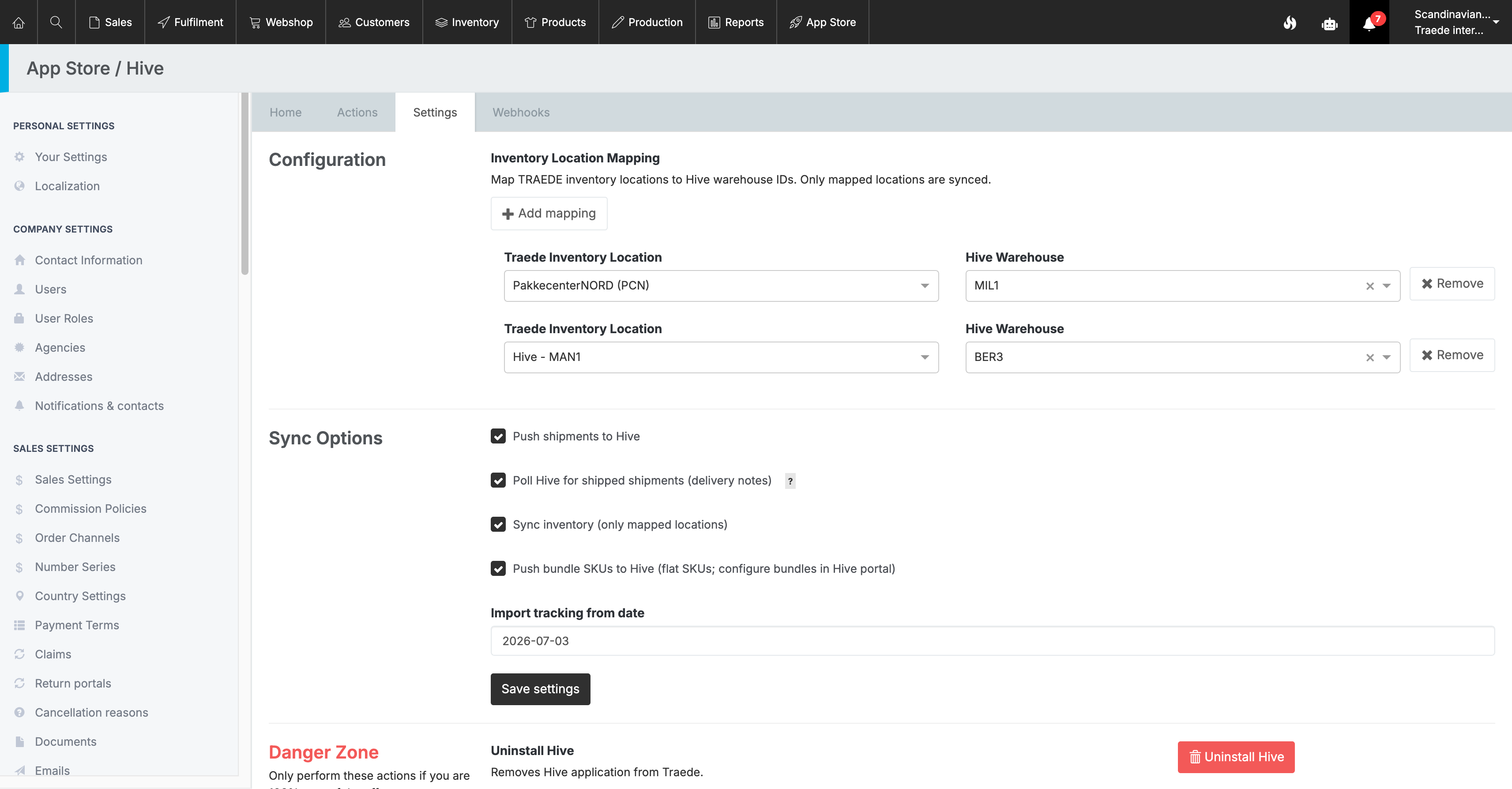This screenshot has height=789, width=1512.
Task: Click the icon beside Agencies
Action: click(x=19, y=348)
